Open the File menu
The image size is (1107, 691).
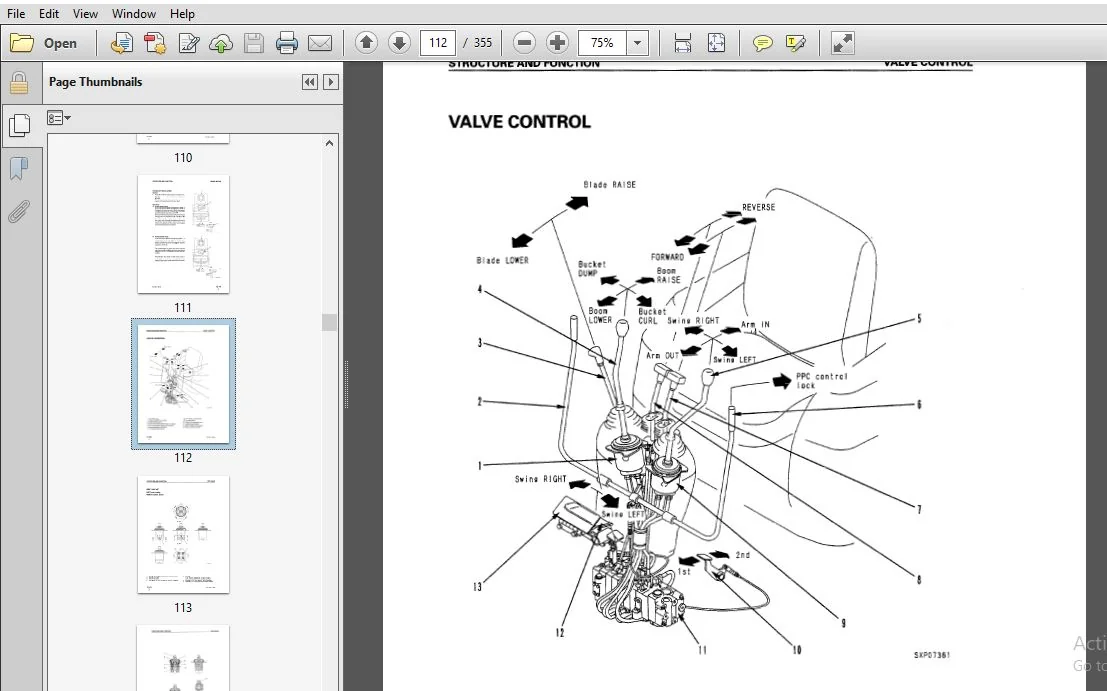click(x=16, y=13)
